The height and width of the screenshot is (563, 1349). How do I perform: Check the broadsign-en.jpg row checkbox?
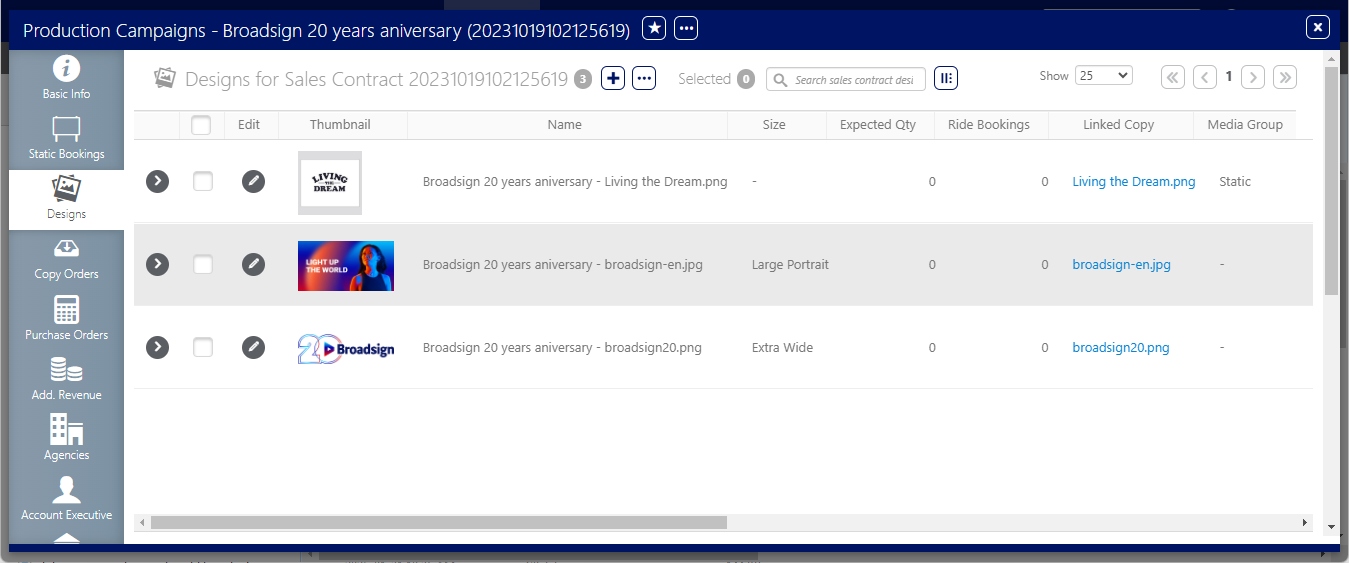click(x=203, y=264)
